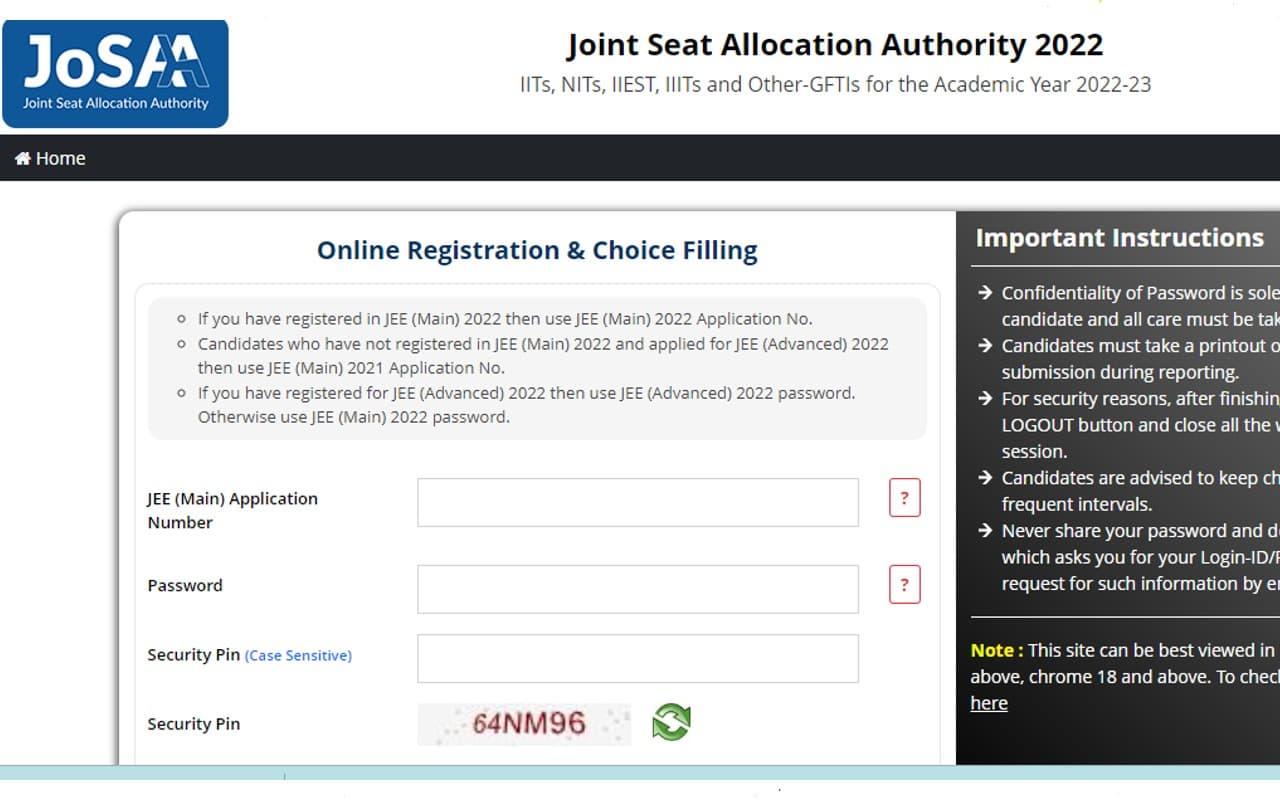Follow the "here" link in the Note

989,703
